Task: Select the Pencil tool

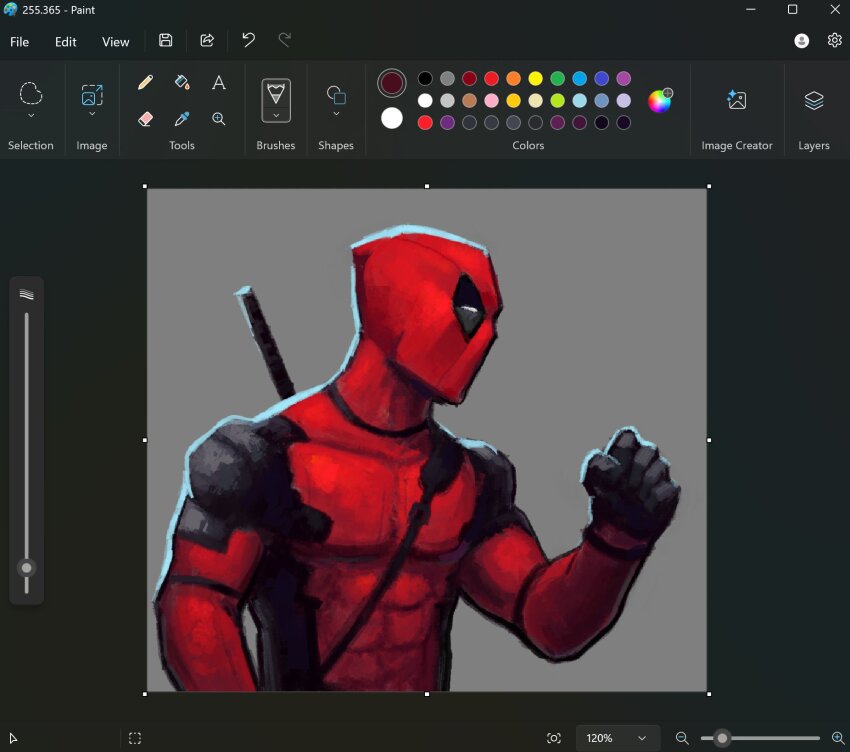Action: 145,83
